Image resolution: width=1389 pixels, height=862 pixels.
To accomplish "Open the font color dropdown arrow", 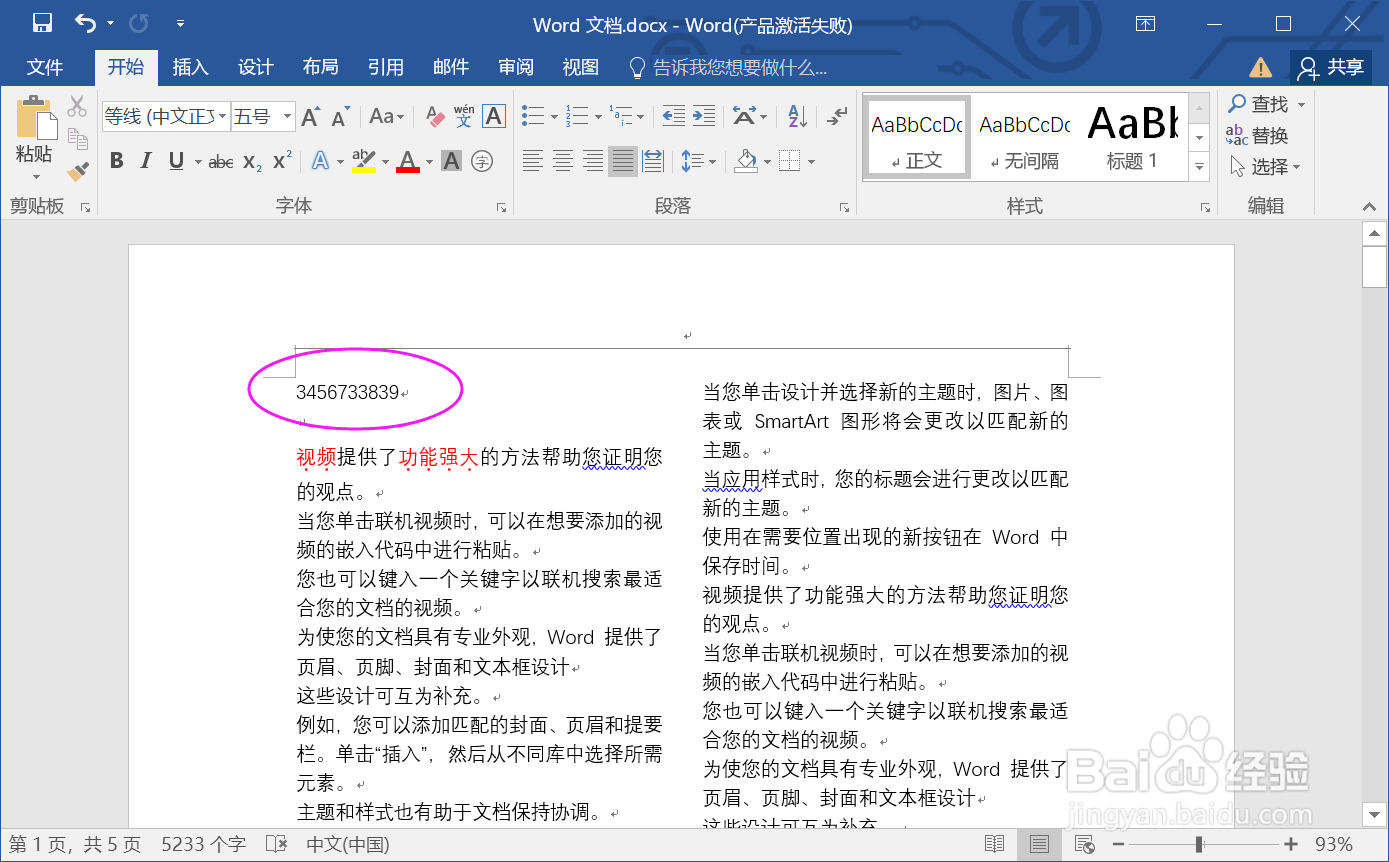I will [428, 160].
